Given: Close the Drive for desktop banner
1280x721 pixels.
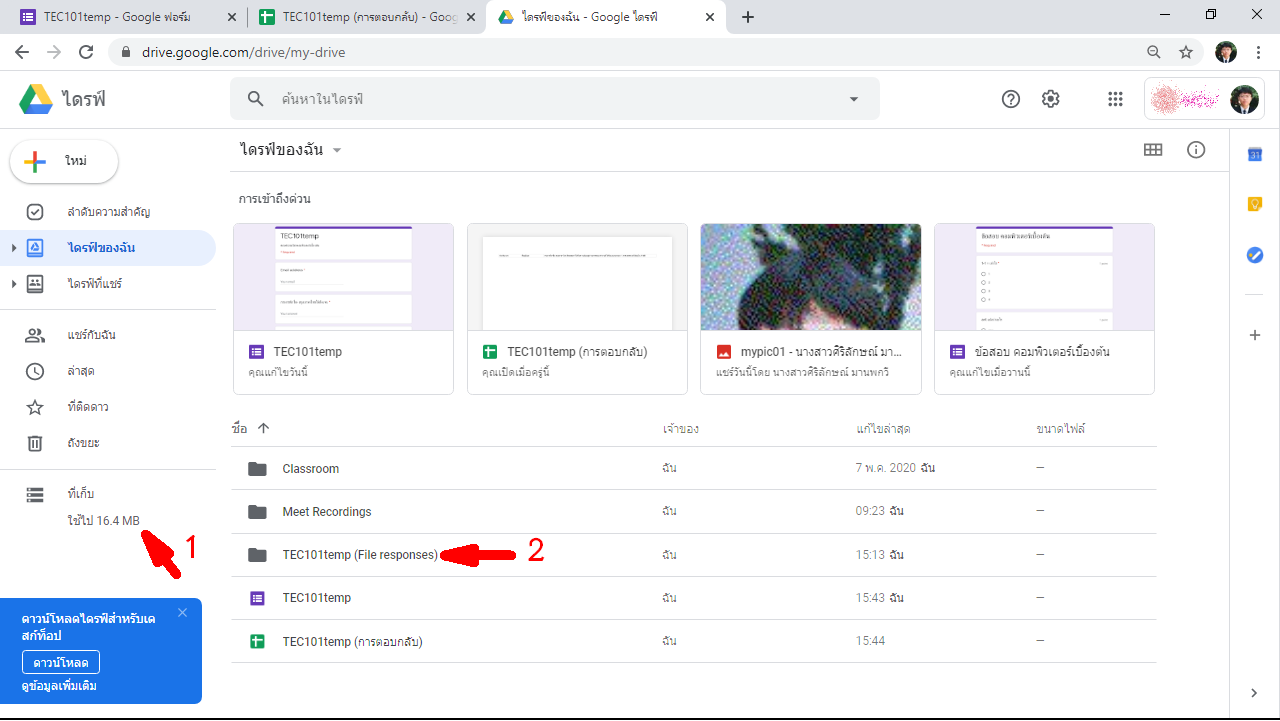Looking at the screenshot, I should click(x=182, y=612).
